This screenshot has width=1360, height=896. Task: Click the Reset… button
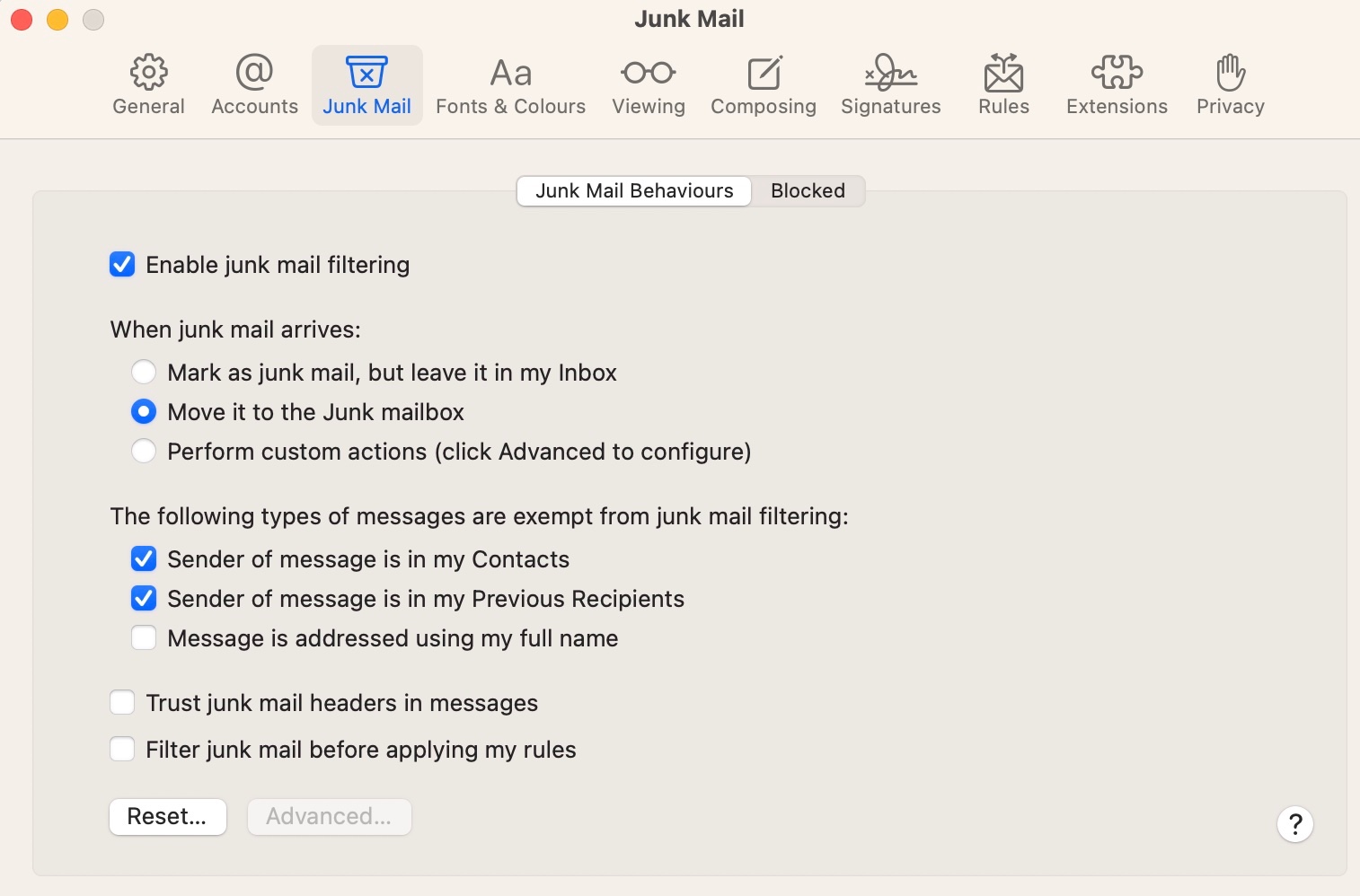click(x=167, y=817)
